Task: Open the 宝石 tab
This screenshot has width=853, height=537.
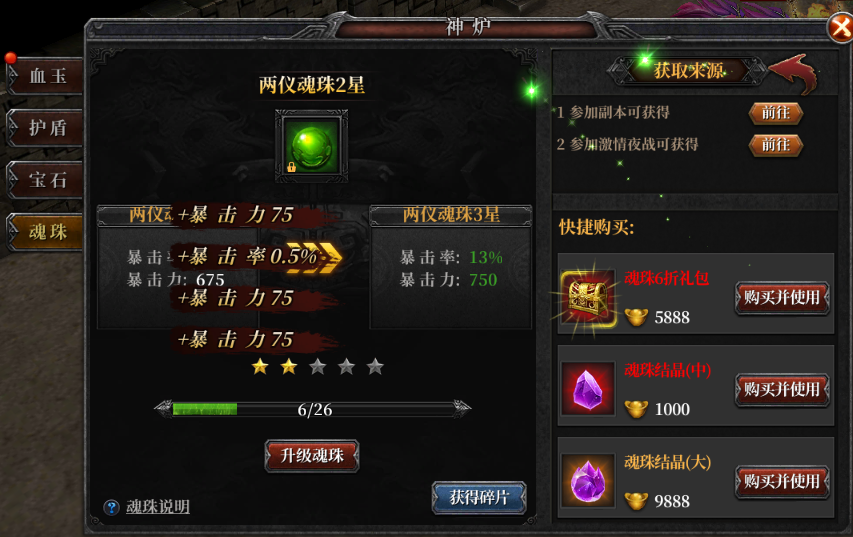Action: pos(45,180)
